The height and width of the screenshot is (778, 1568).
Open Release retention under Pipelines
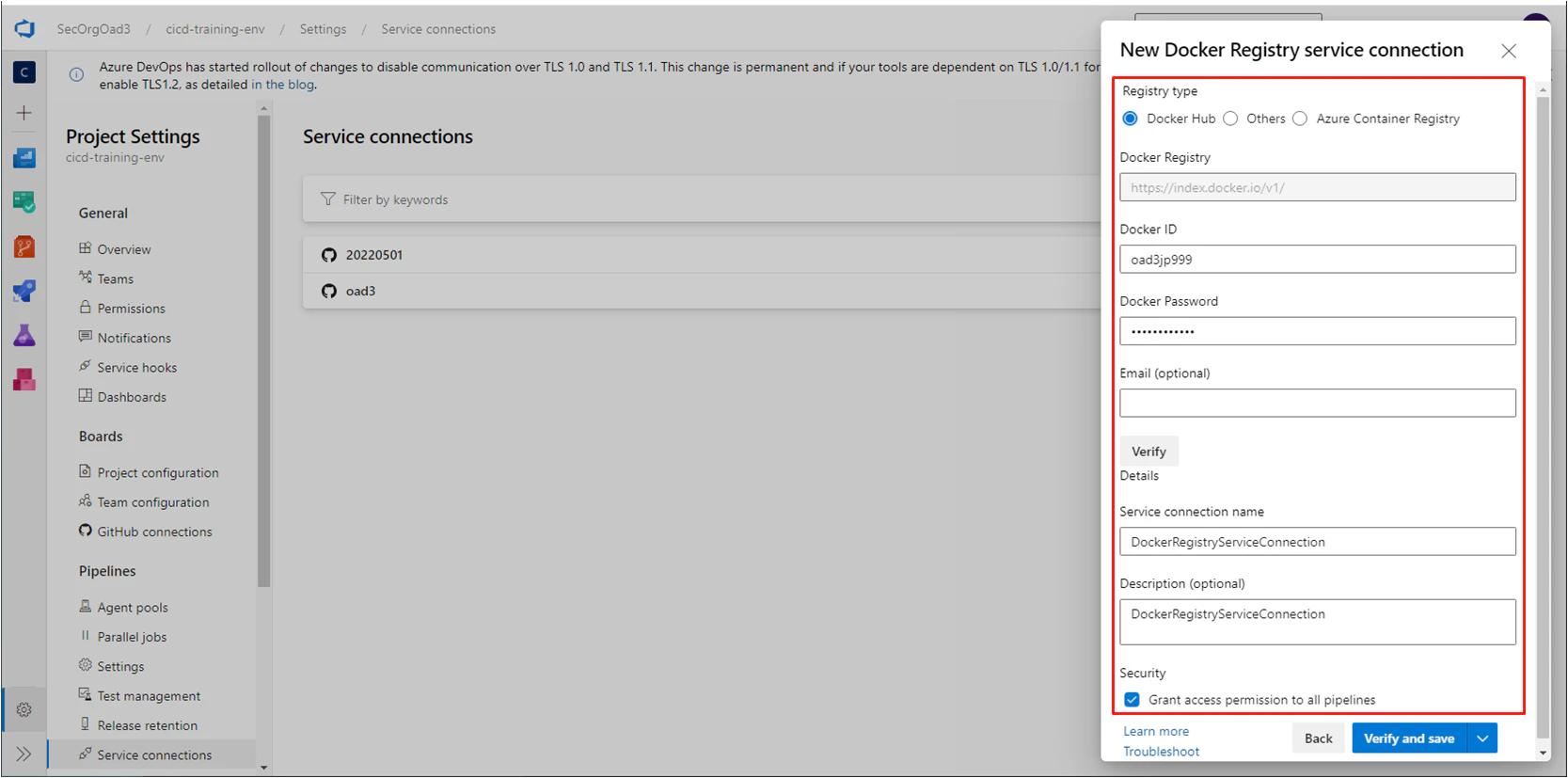[148, 725]
